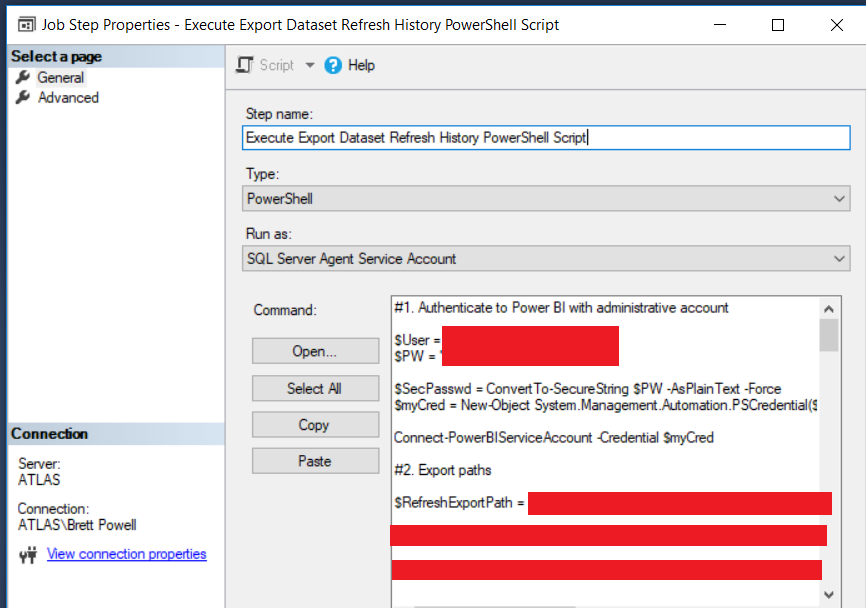
Task: Click the Select All button
Action: [314, 388]
